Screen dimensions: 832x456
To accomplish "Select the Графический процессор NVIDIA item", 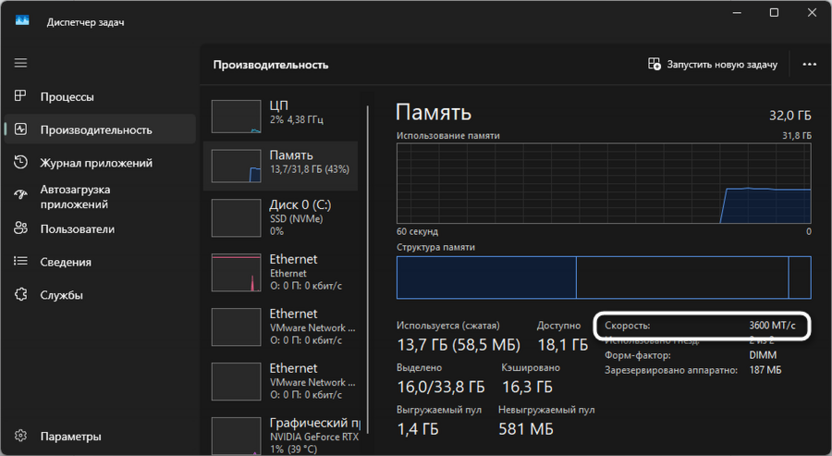I will coord(280,436).
